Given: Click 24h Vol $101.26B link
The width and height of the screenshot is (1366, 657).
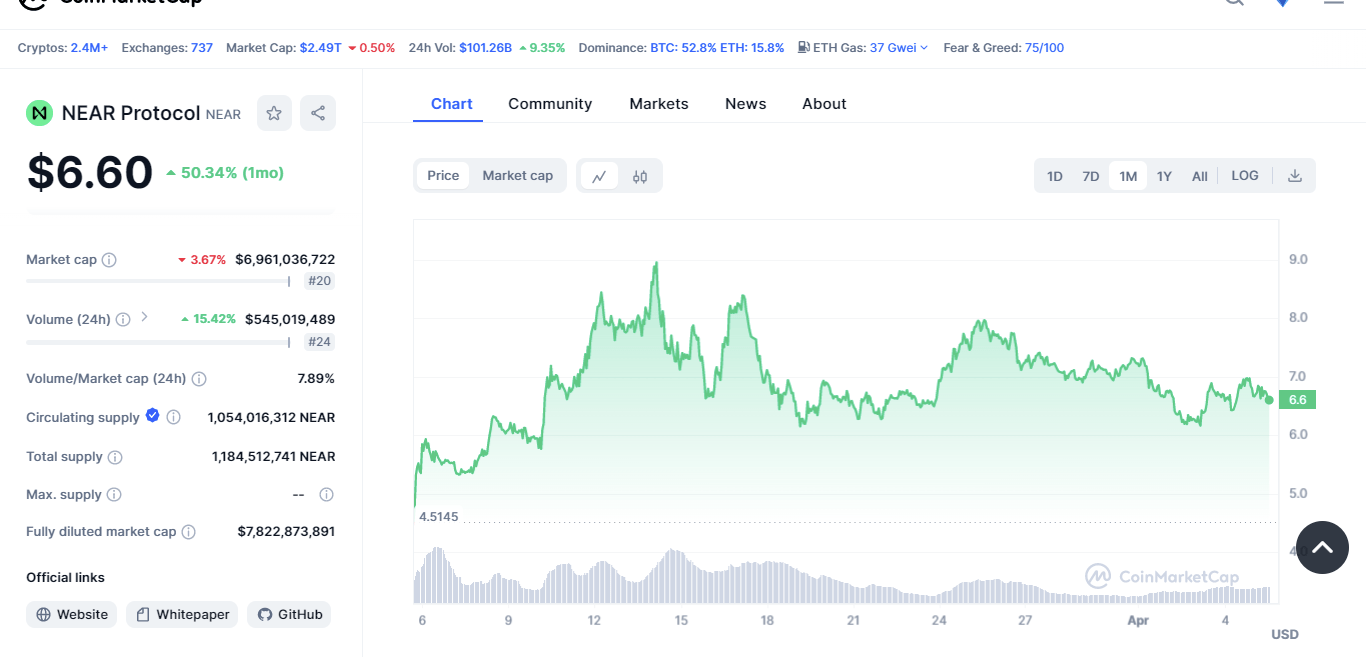Looking at the screenshot, I should pos(487,47).
